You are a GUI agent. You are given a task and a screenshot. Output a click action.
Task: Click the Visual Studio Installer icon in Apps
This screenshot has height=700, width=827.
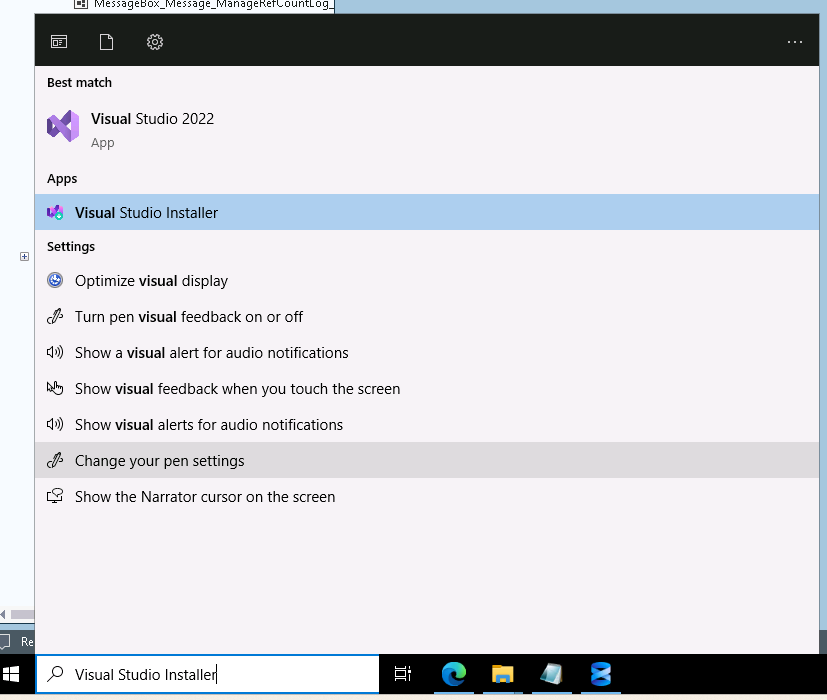(x=55, y=212)
